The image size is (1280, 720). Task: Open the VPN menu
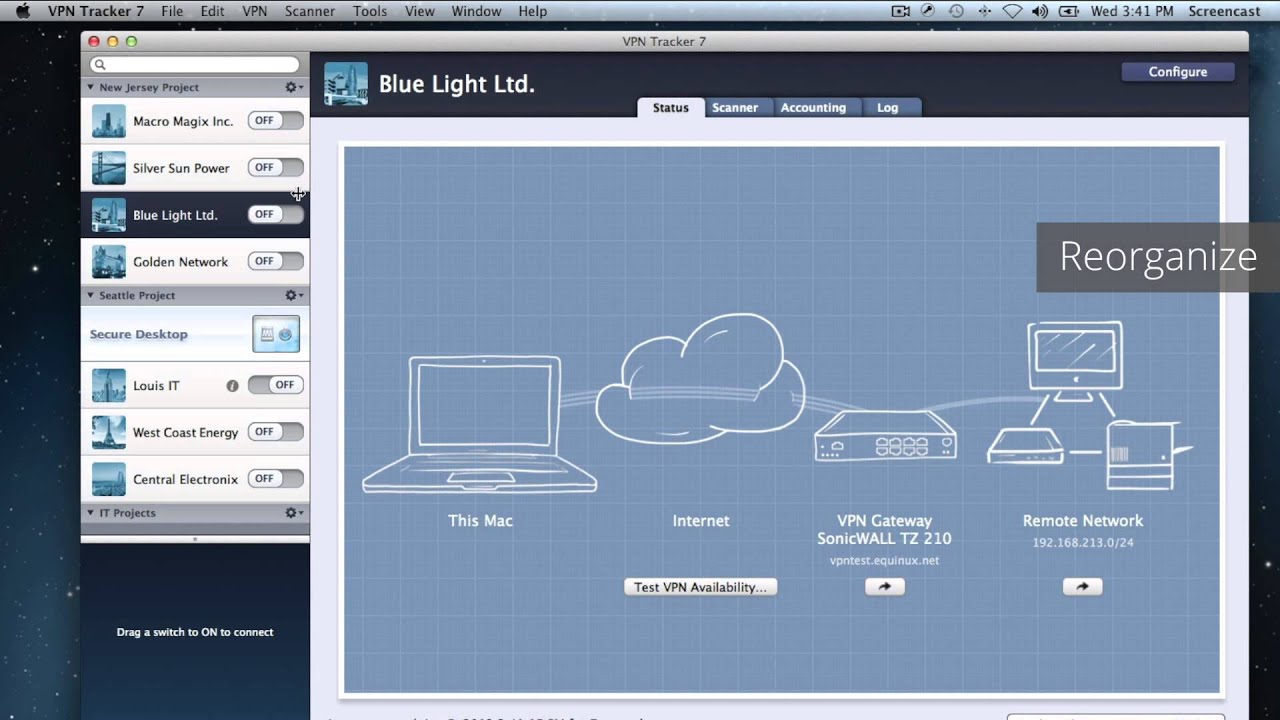[255, 11]
